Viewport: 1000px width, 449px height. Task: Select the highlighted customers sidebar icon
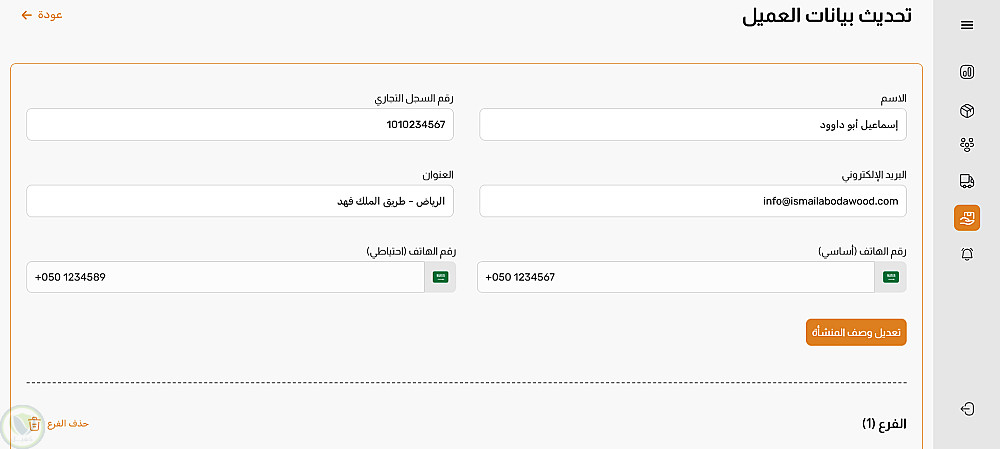(967, 217)
